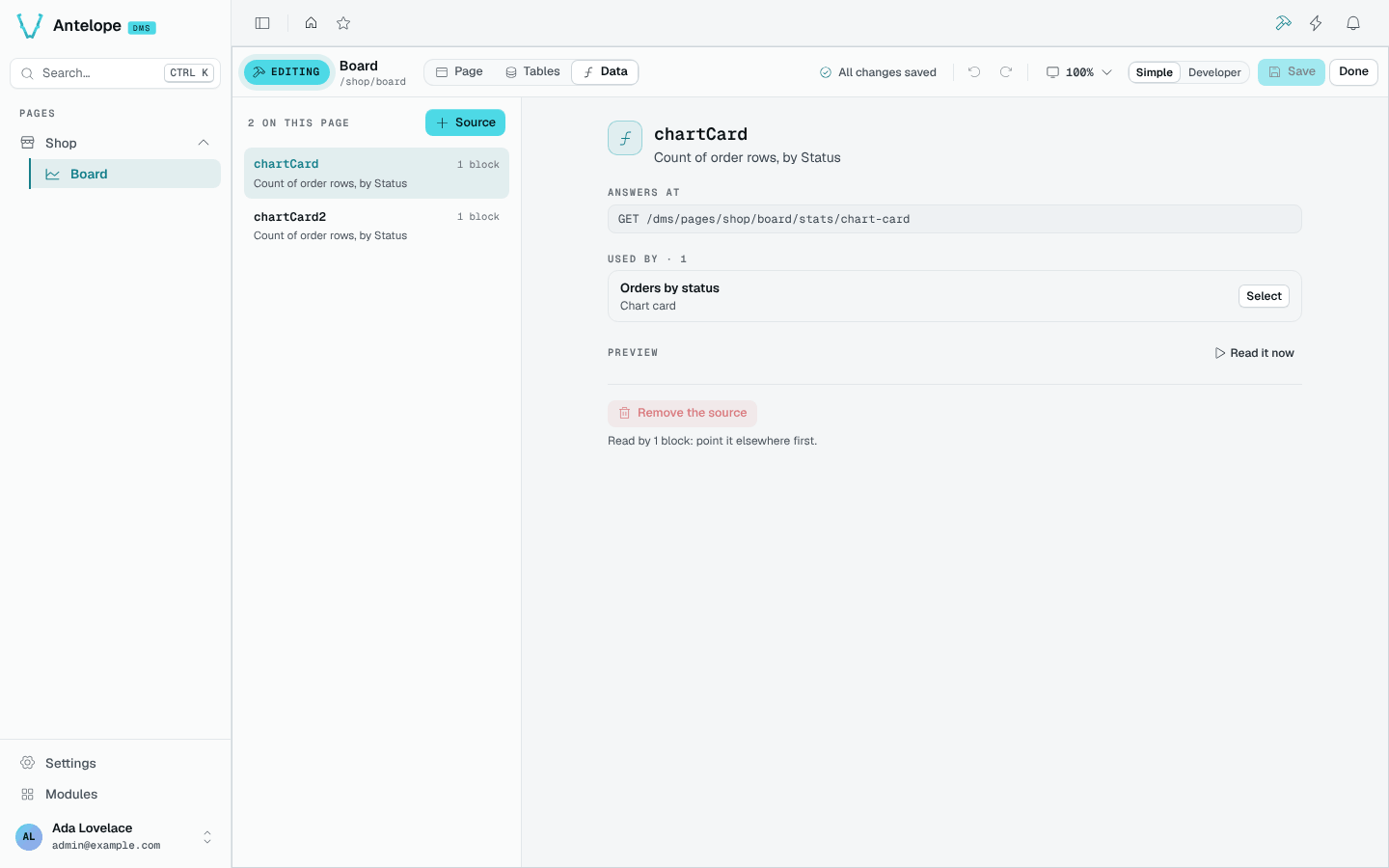Click the GET endpoint path text
Screen dimensions: 1389x868
(x=764, y=219)
